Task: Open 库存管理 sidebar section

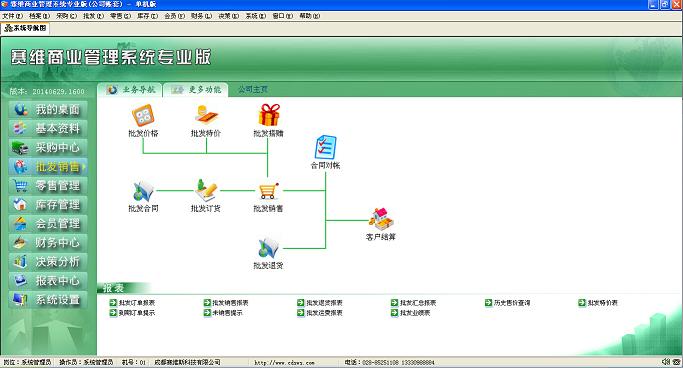Action: (48, 205)
